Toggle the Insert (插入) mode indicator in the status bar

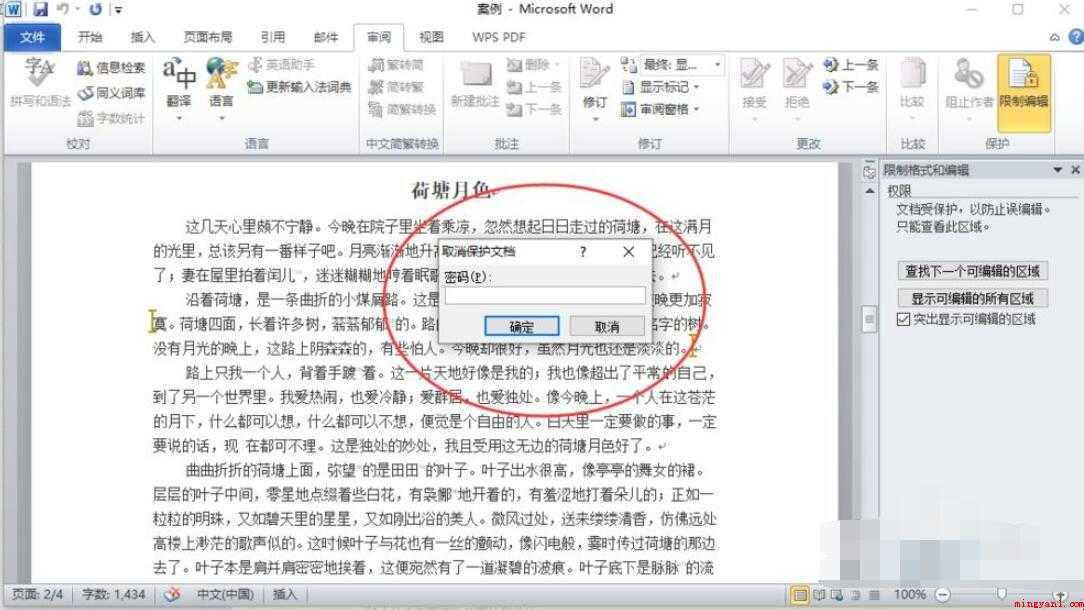pos(284,594)
